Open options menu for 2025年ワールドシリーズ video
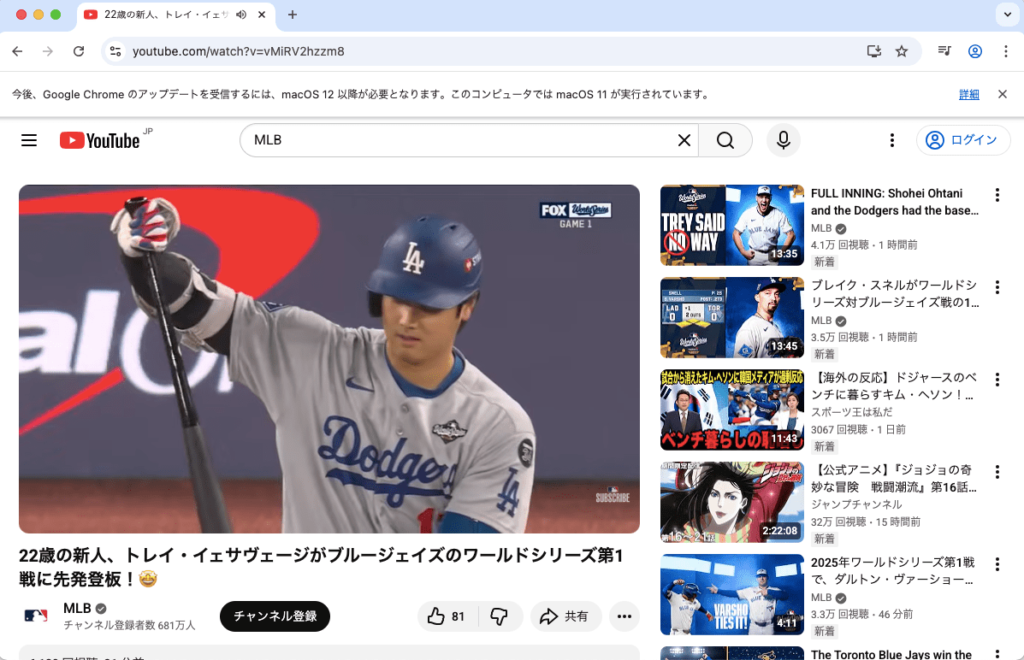 pos(997,564)
